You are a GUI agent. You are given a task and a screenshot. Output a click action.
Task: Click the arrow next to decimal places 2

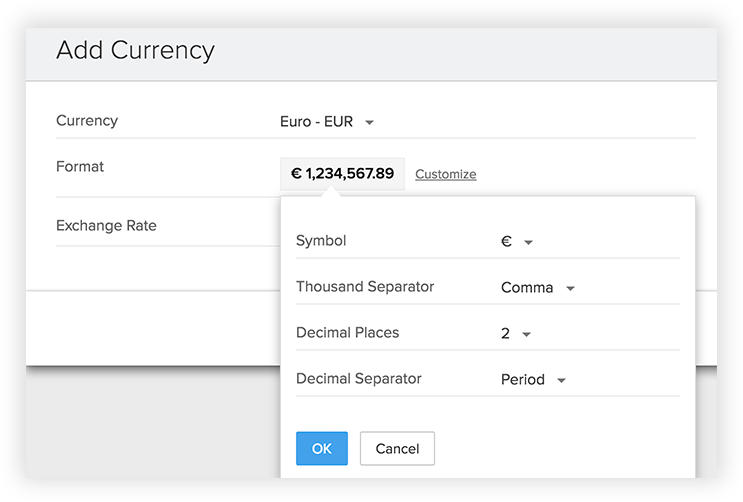[x=526, y=335]
